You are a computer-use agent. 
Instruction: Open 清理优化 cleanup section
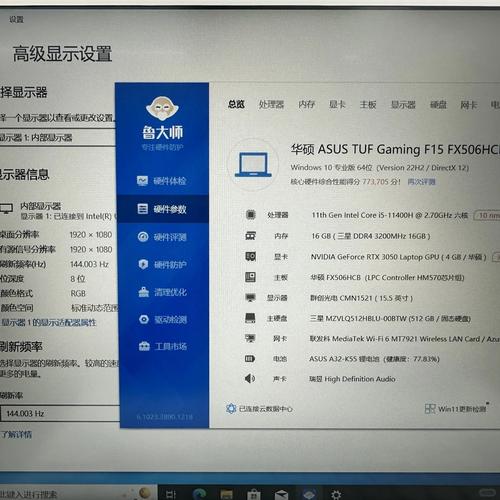coord(163,292)
